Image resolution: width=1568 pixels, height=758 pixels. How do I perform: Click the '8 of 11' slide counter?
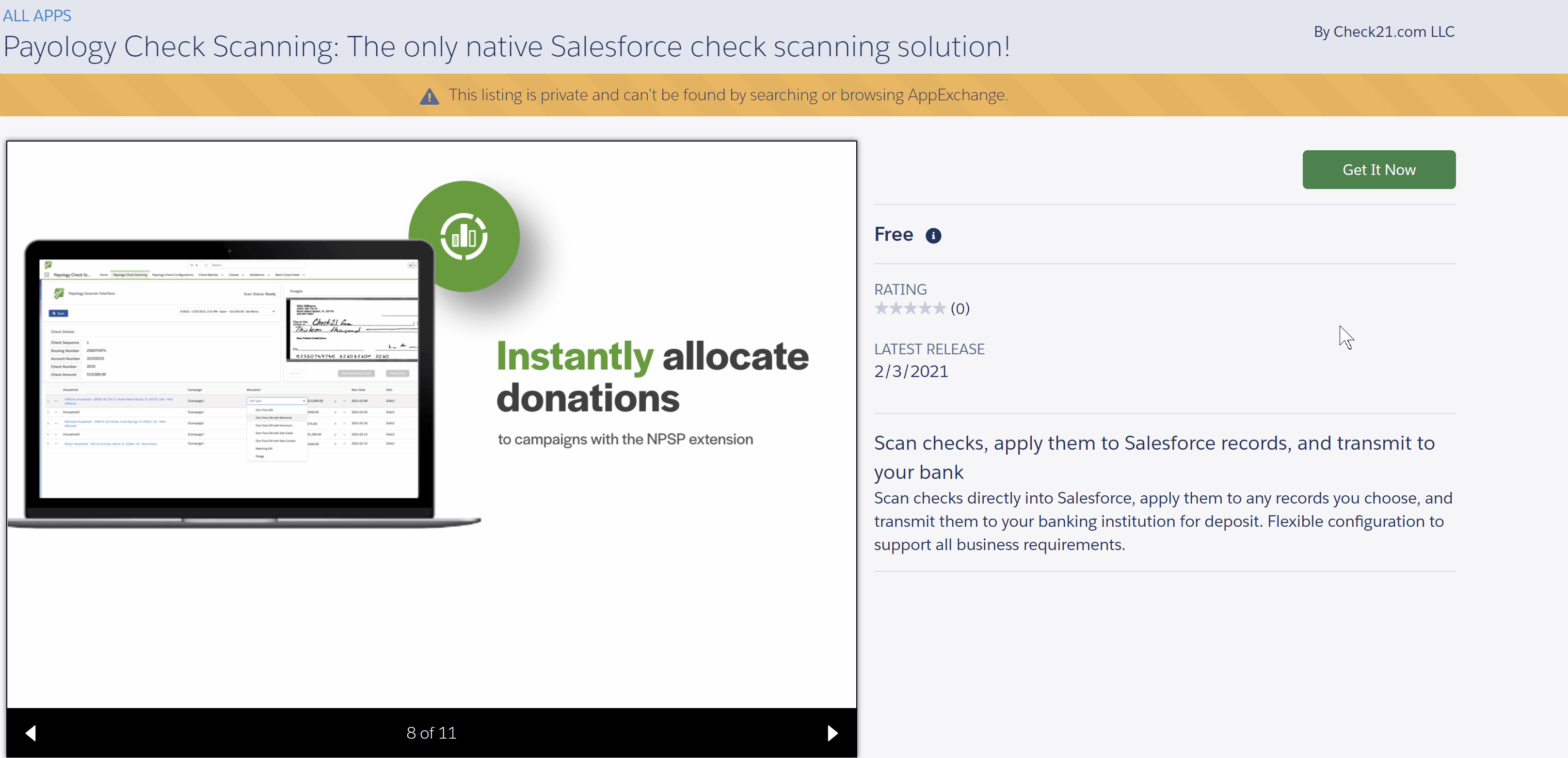click(431, 733)
